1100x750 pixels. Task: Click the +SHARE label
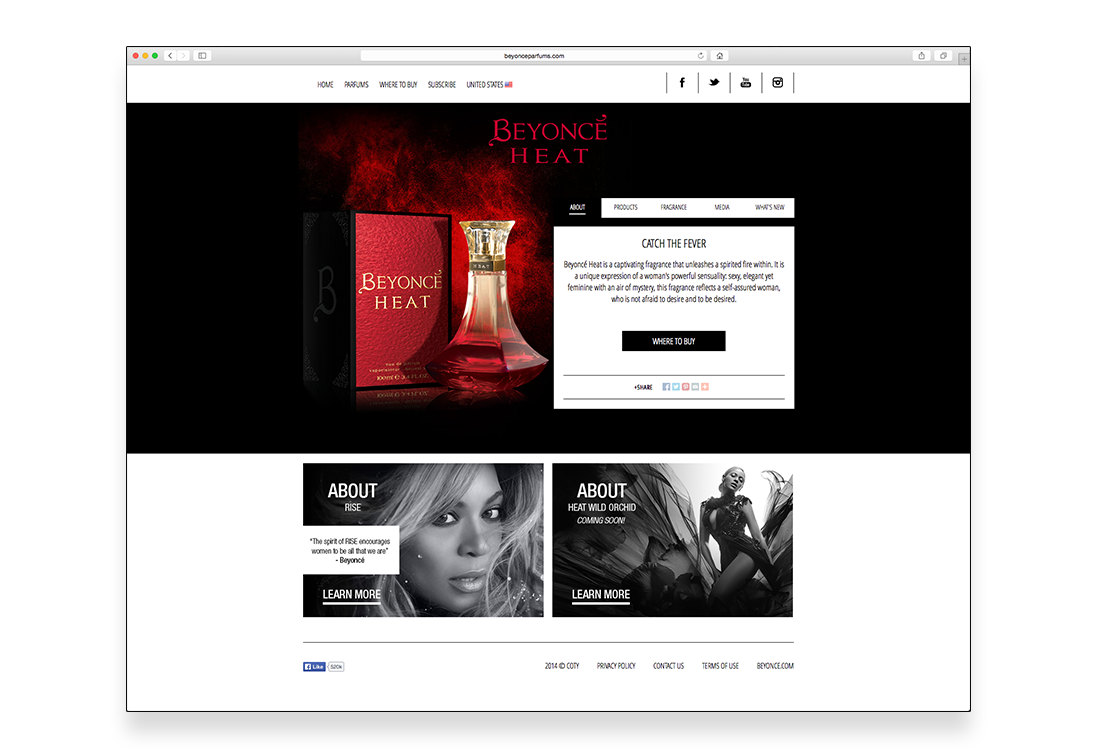click(x=643, y=387)
